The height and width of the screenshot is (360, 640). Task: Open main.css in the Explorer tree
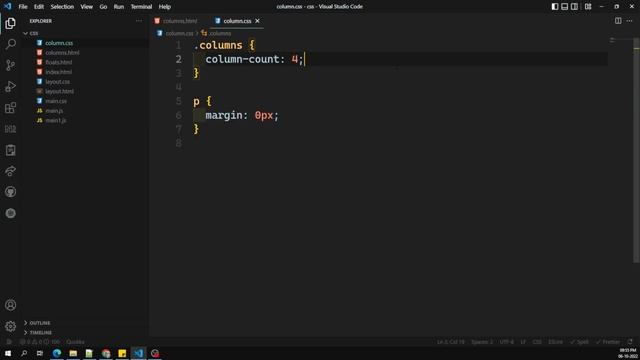tap(56, 101)
